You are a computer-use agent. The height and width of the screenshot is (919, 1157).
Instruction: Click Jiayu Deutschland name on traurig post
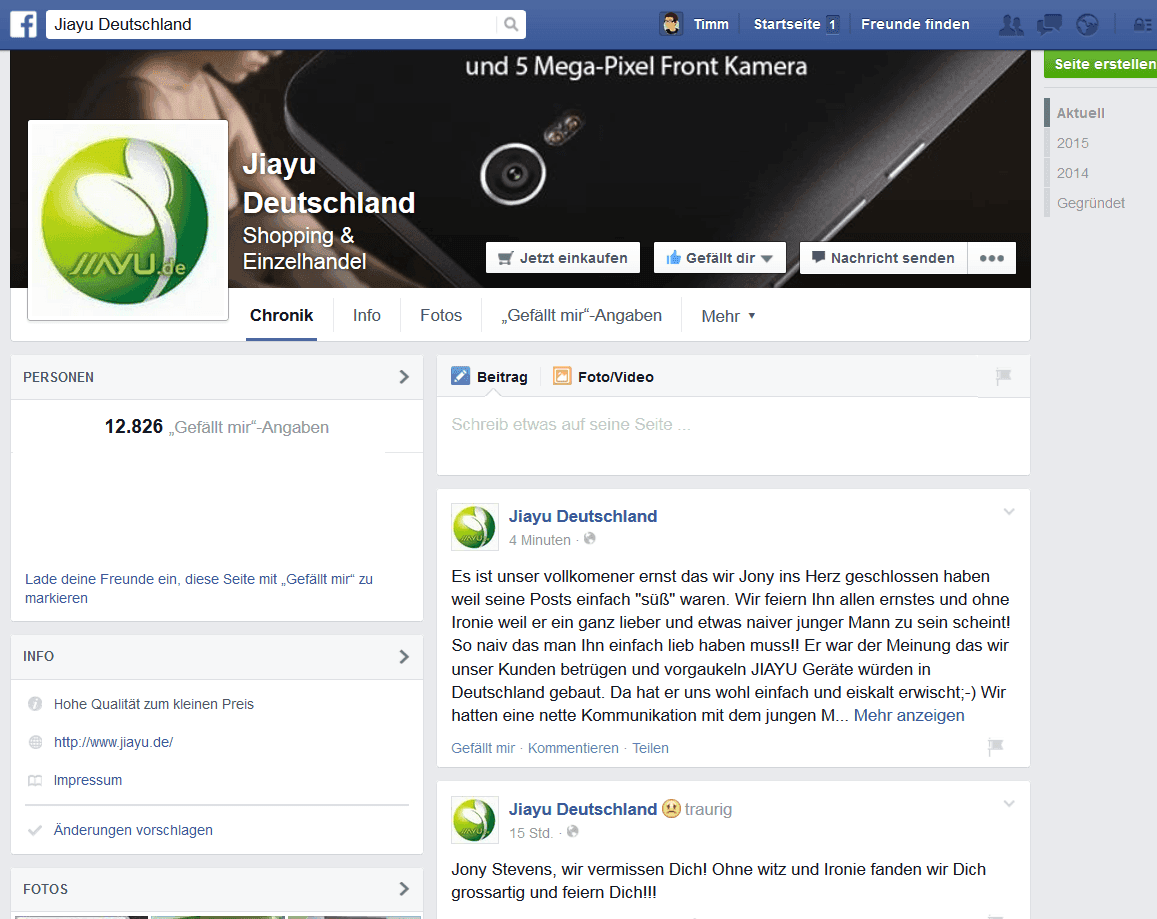coord(583,809)
